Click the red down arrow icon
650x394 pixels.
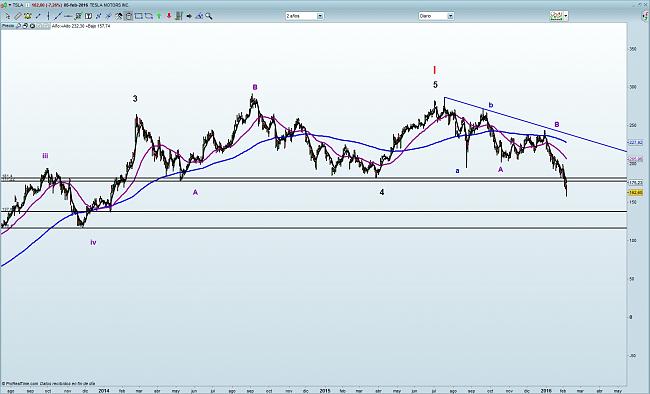pos(169,16)
